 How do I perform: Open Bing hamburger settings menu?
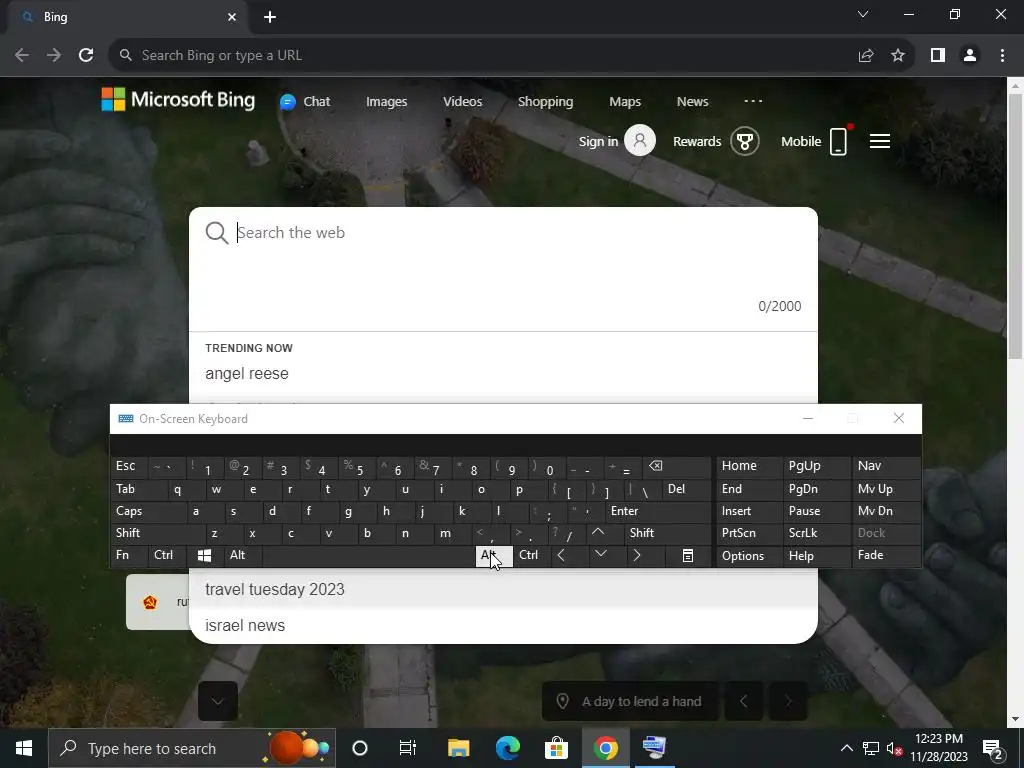coord(880,141)
